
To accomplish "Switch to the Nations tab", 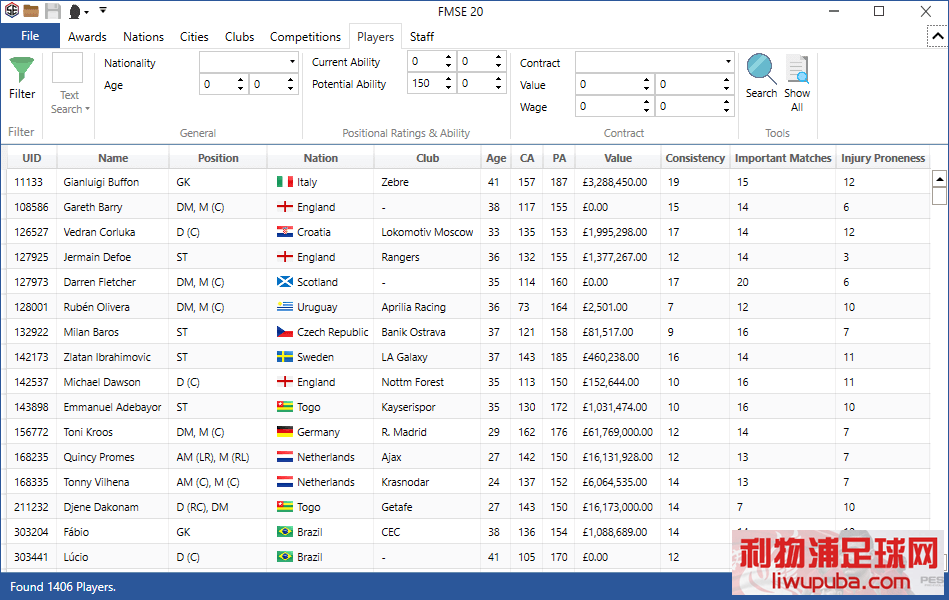I will pyautogui.click(x=143, y=37).
